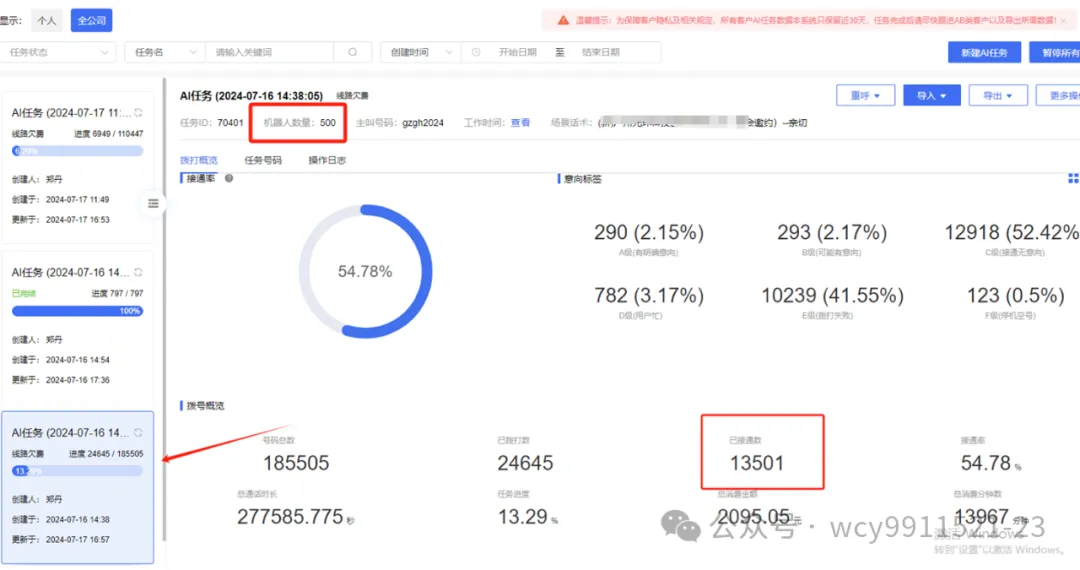Viewport: 1080px width, 570px height.
Task: Expand the 重呼 dropdown button
Action: pos(865,96)
